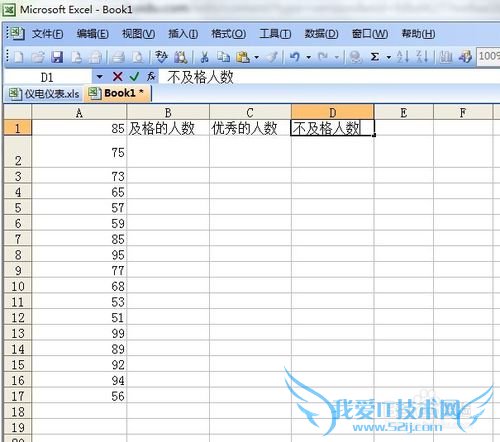Screen dimensions: 500x442
Task: Click the Copy icon
Action: pyautogui.click(x=223, y=57)
